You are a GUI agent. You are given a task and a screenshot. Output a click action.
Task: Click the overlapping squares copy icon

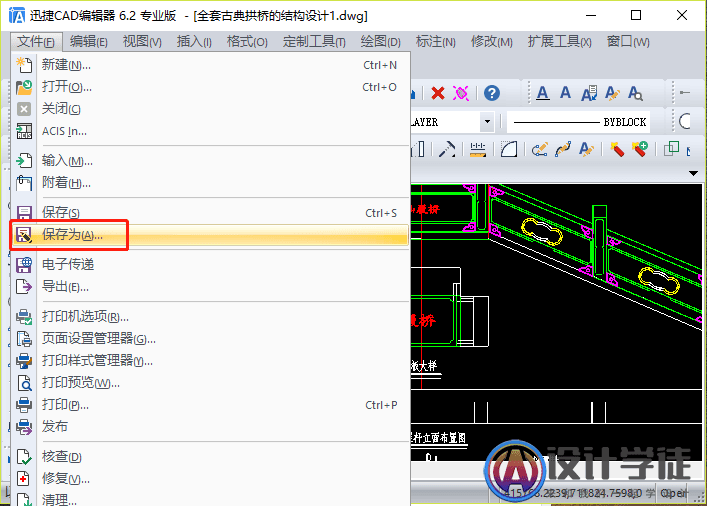(x=671, y=148)
